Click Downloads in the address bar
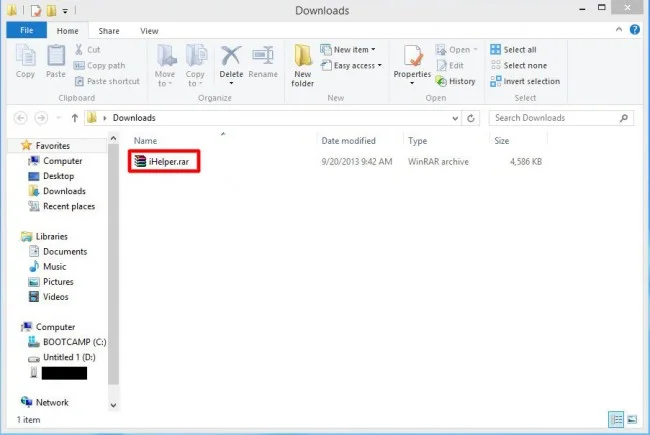Image resolution: width=650 pixels, height=435 pixels. point(134,118)
